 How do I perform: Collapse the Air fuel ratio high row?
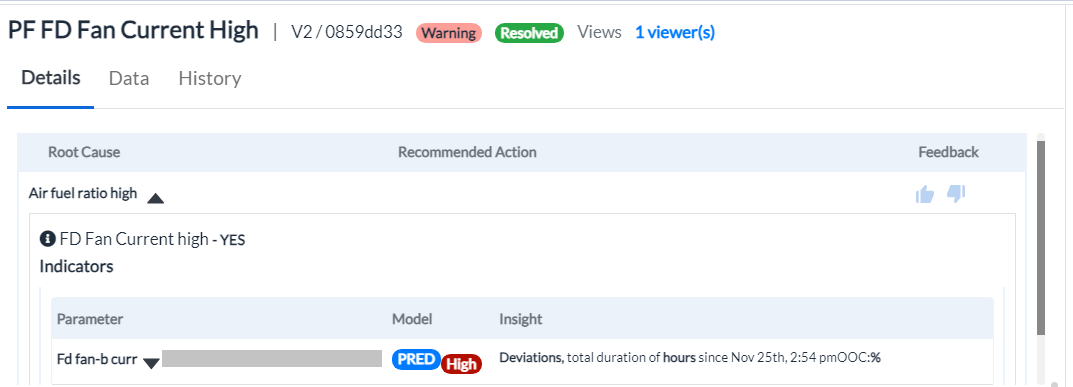156,198
